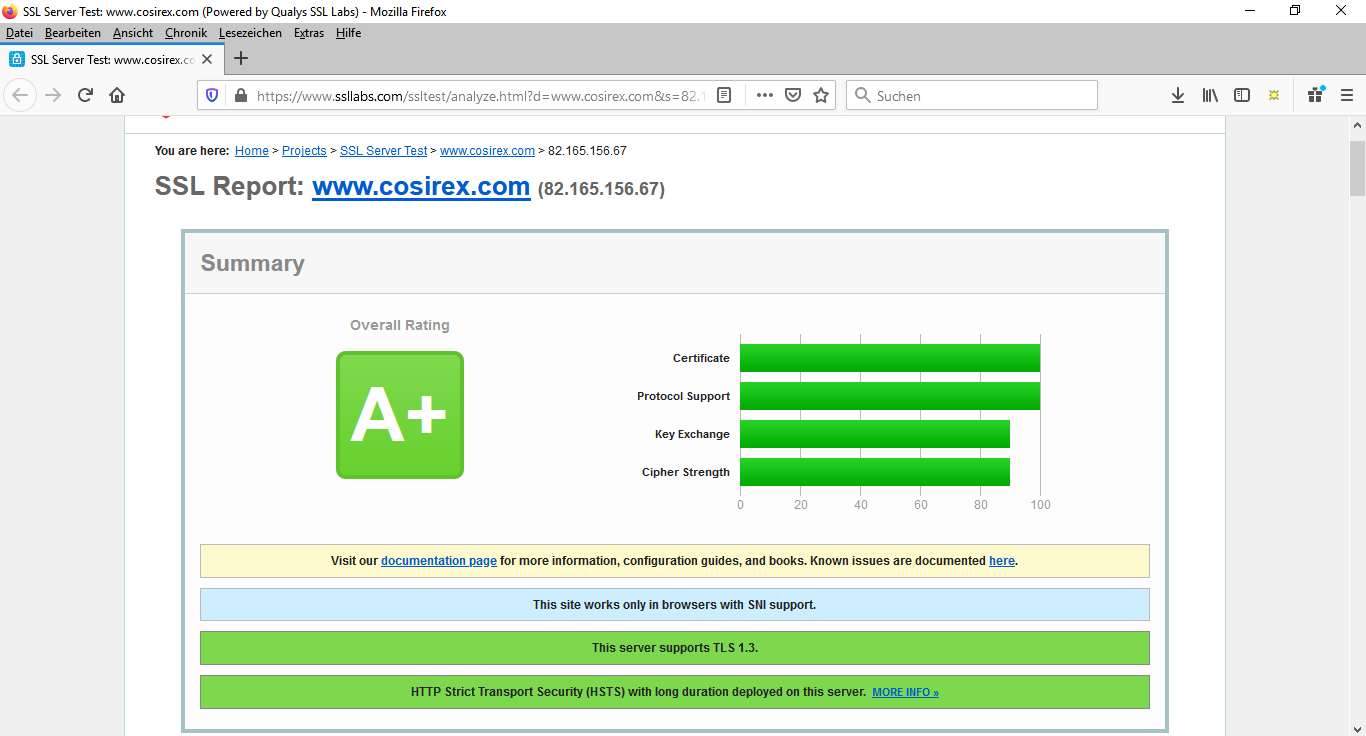Viewport: 1366px width, 736px height.
Task: Follow the Home breadcrumb link
Action: [x=252, y=151]
